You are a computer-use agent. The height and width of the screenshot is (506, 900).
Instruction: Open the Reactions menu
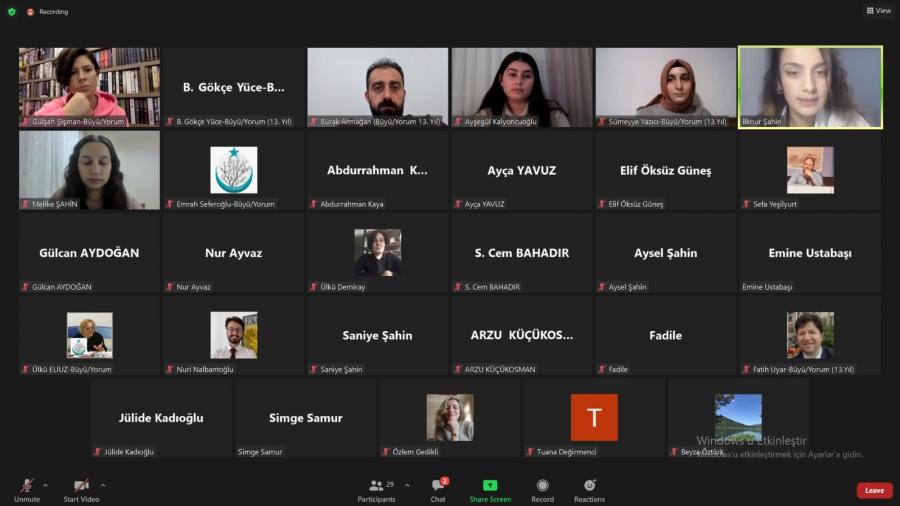[x=589, y=489]
